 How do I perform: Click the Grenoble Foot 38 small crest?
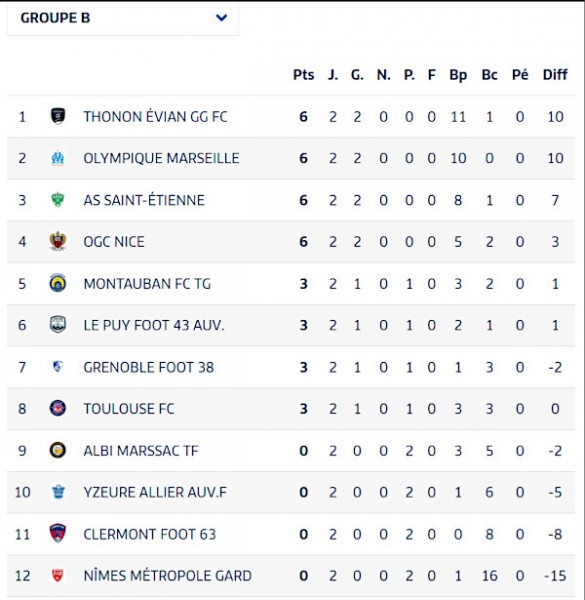tap(58, 367)
